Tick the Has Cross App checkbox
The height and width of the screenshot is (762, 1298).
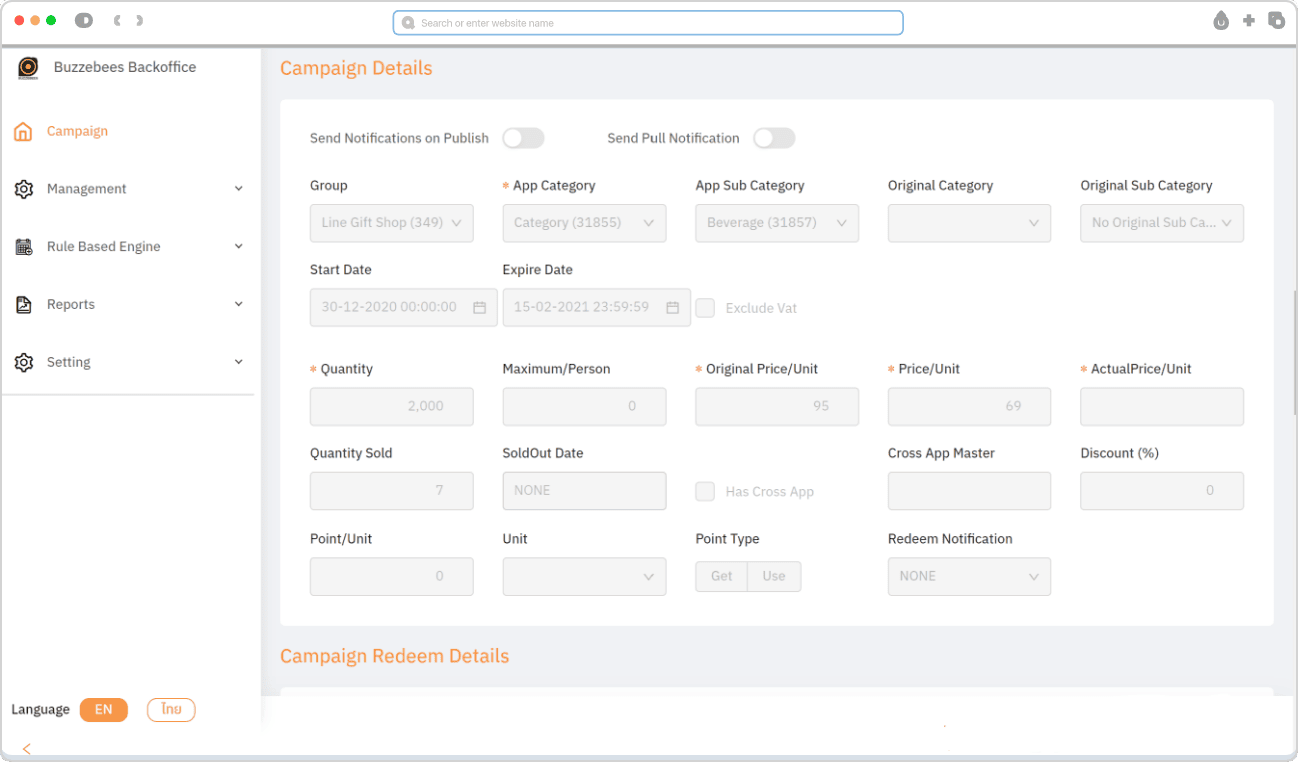coord(705,491)
